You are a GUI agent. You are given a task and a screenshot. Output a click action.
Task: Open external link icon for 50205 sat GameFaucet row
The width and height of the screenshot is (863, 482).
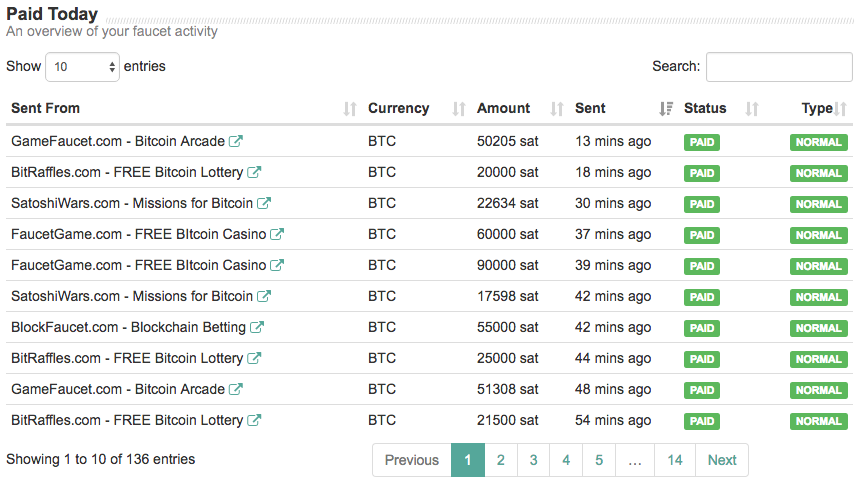coord(236,141)
